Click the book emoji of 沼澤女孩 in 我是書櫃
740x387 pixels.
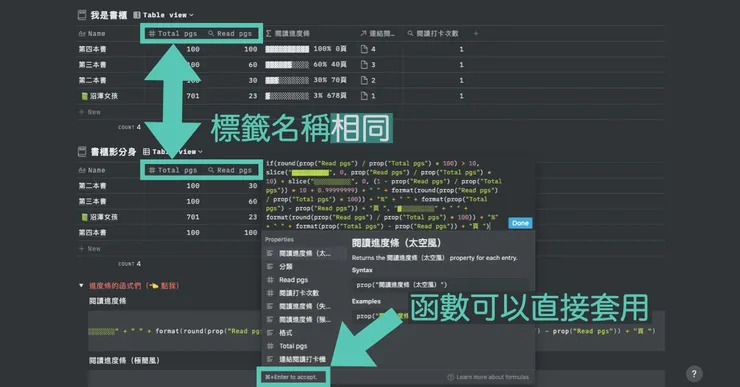tap(84, 96)
